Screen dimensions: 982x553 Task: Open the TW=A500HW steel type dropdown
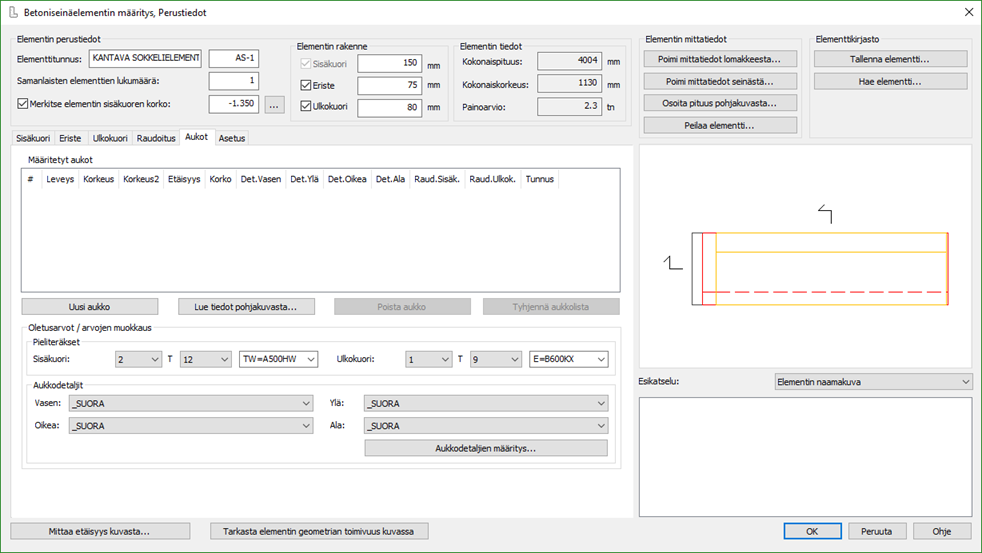tap(279, 360)
